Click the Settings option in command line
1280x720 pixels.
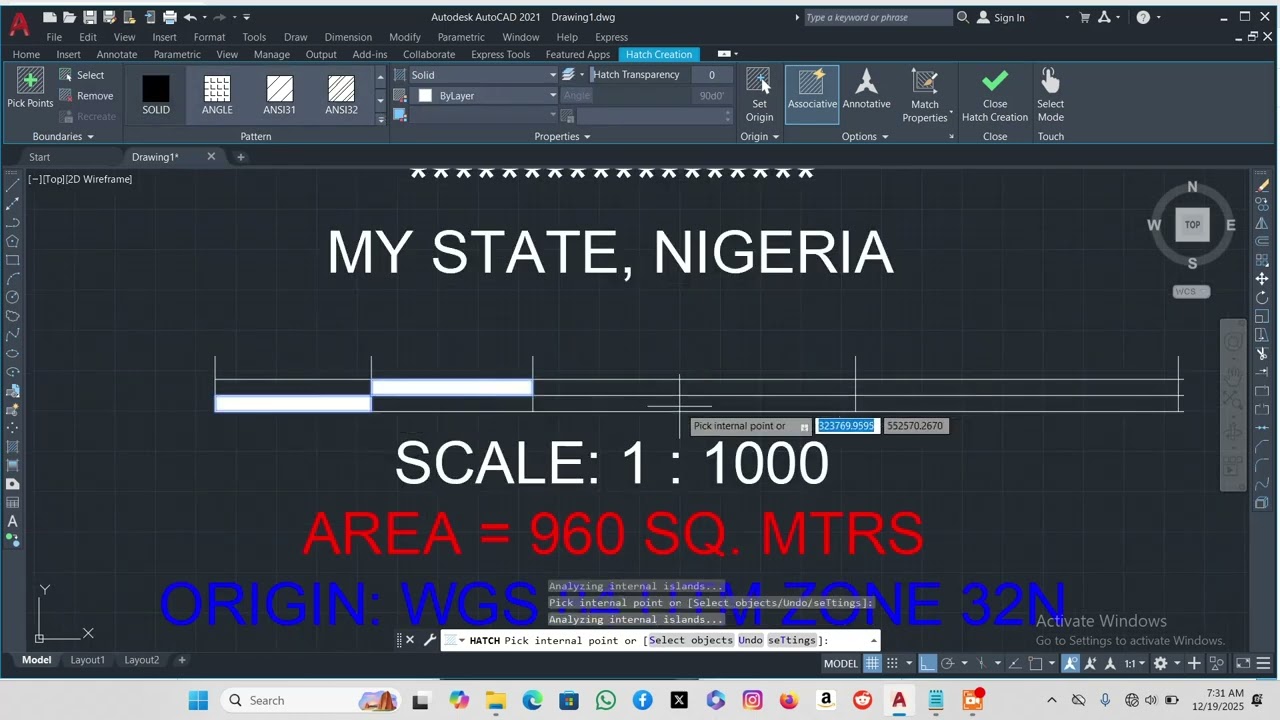tap(792, 640)
